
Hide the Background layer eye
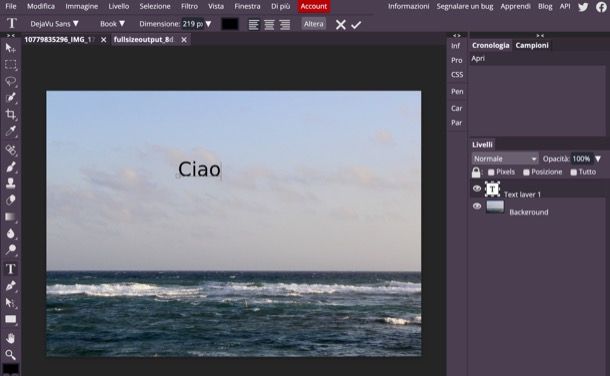(477, 206)
